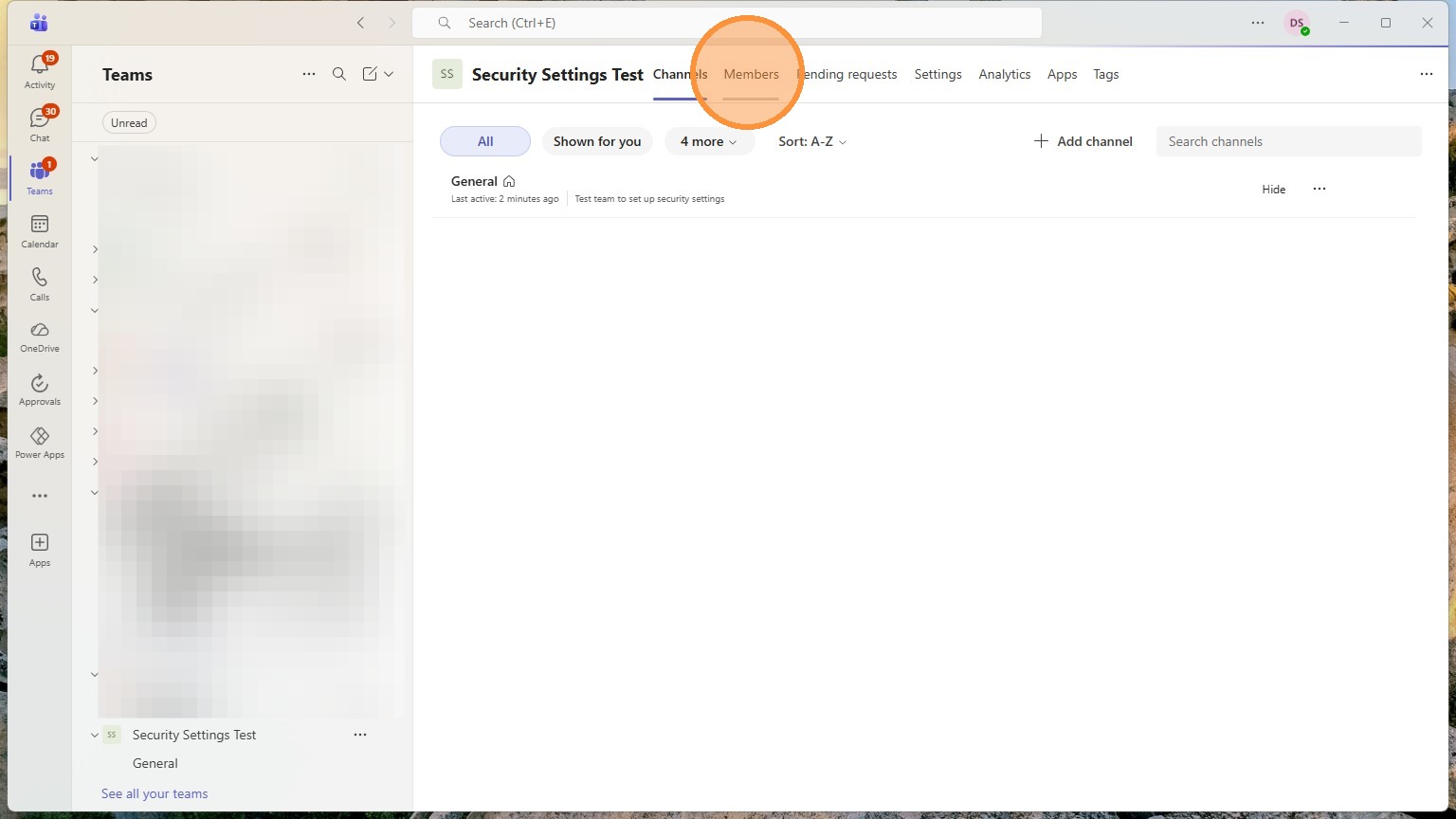Viewport: 1456px width, 819px height.
Task: Switch to the Members tab
Action: (752, 74)
